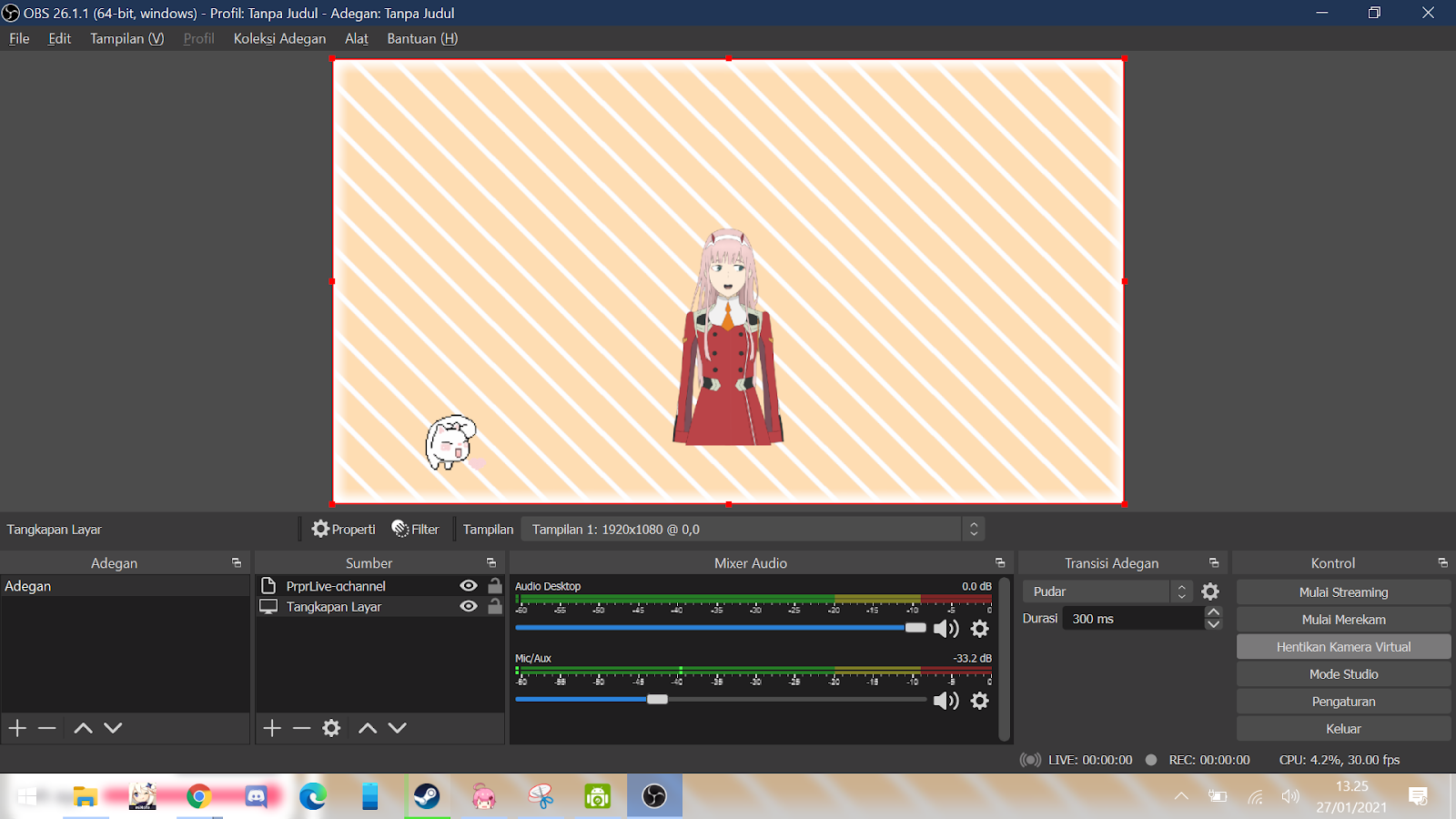Click Hentikan Kamera Virtual button

click(x=1343, y=647)
